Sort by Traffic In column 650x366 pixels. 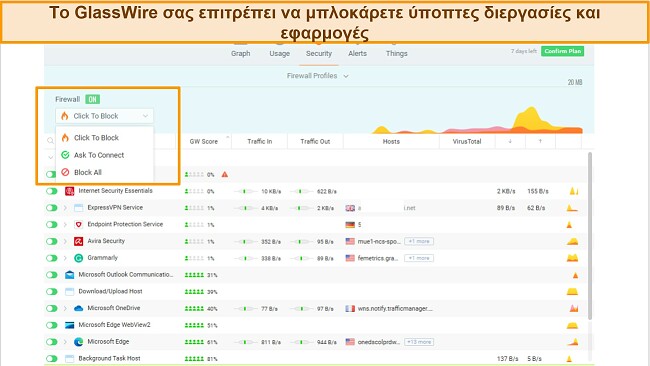(x=260, y=141)
